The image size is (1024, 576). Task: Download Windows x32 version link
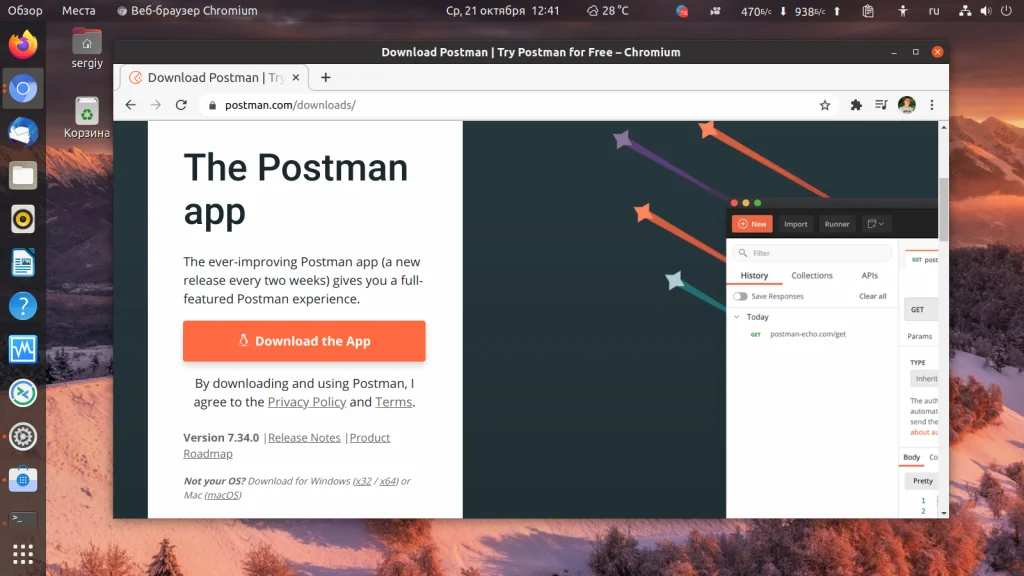(362, 481)
